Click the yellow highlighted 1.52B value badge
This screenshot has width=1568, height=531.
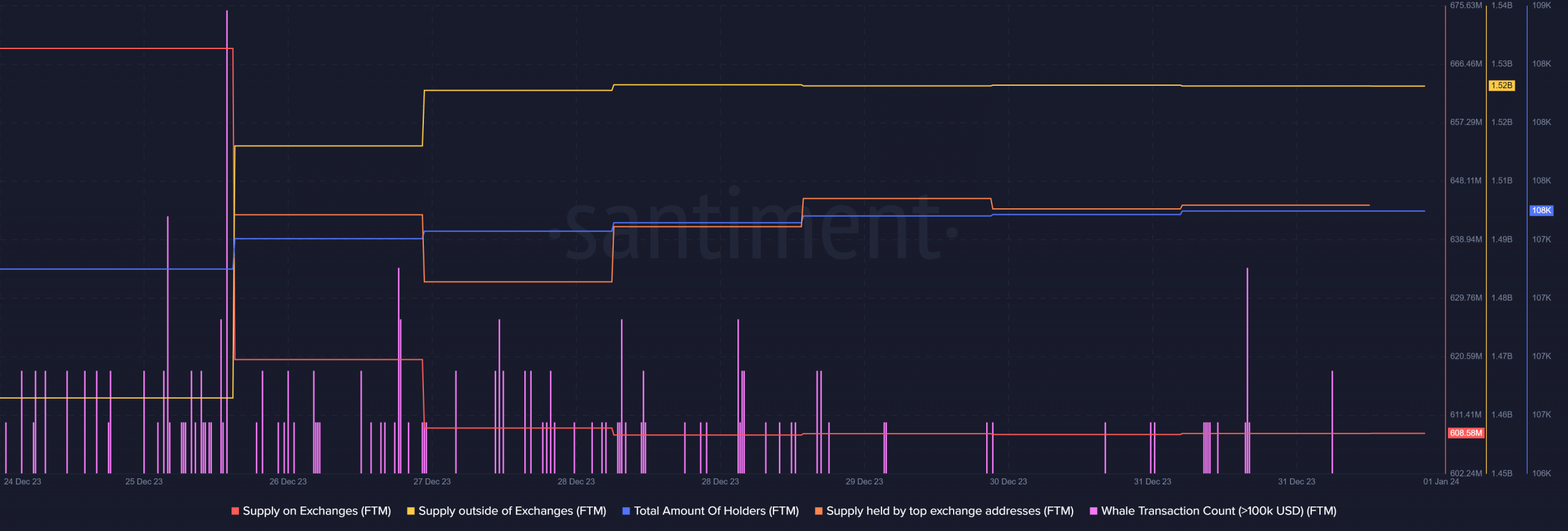pos(1501,86)
